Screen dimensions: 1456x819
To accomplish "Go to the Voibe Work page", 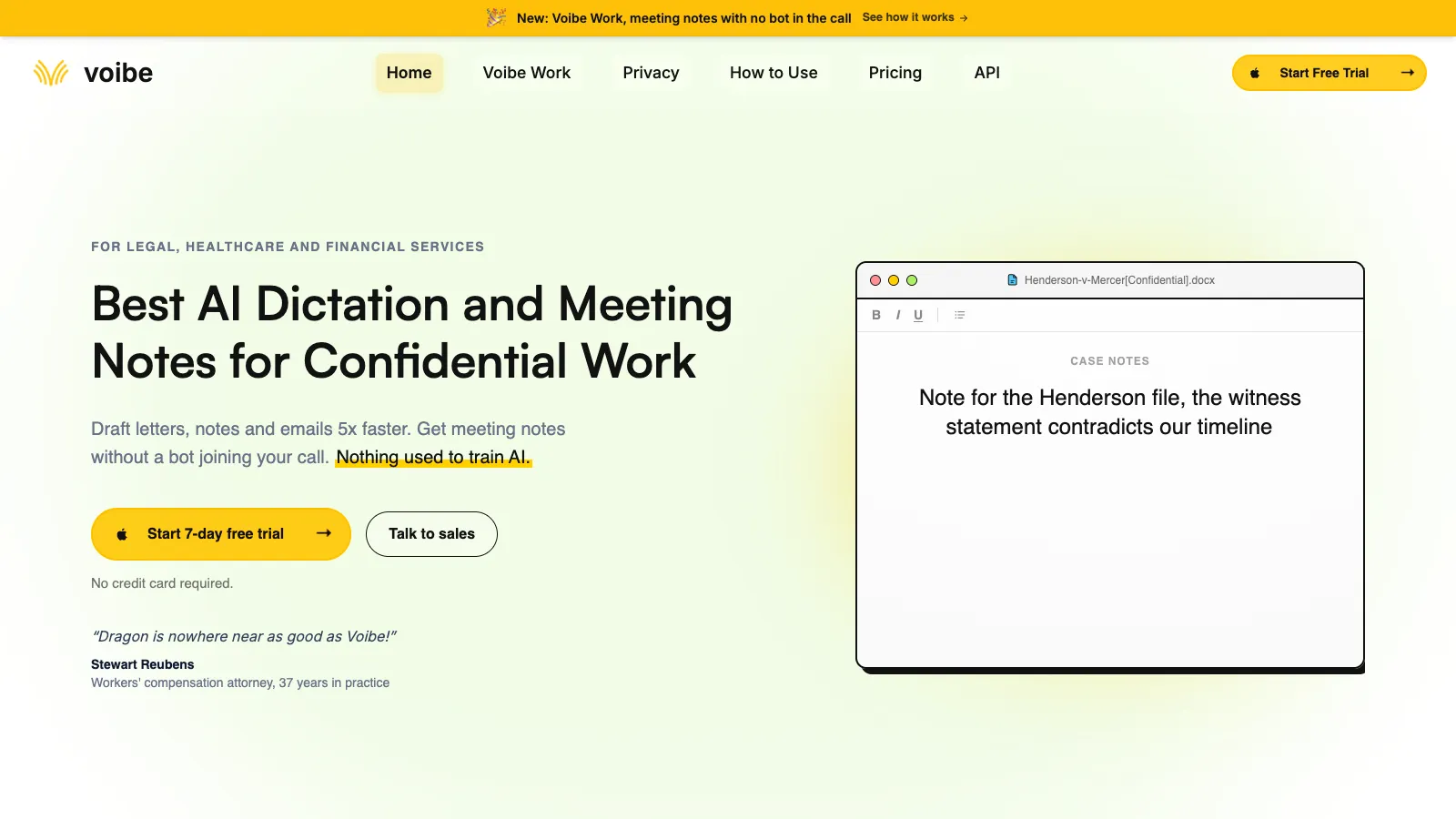I will coord(527,73).
